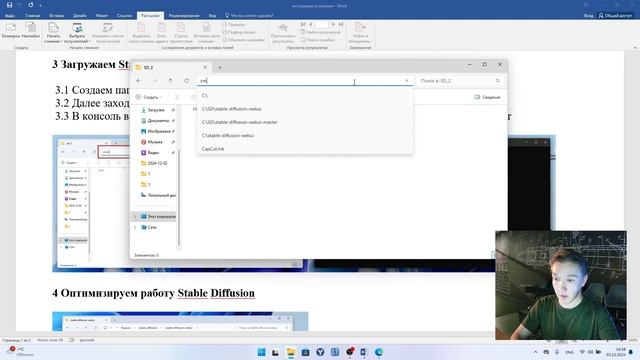Screen dimensions: 640x360
Task: Click the 'Stable Diffusion' heading in document
Action: (216, 293)
